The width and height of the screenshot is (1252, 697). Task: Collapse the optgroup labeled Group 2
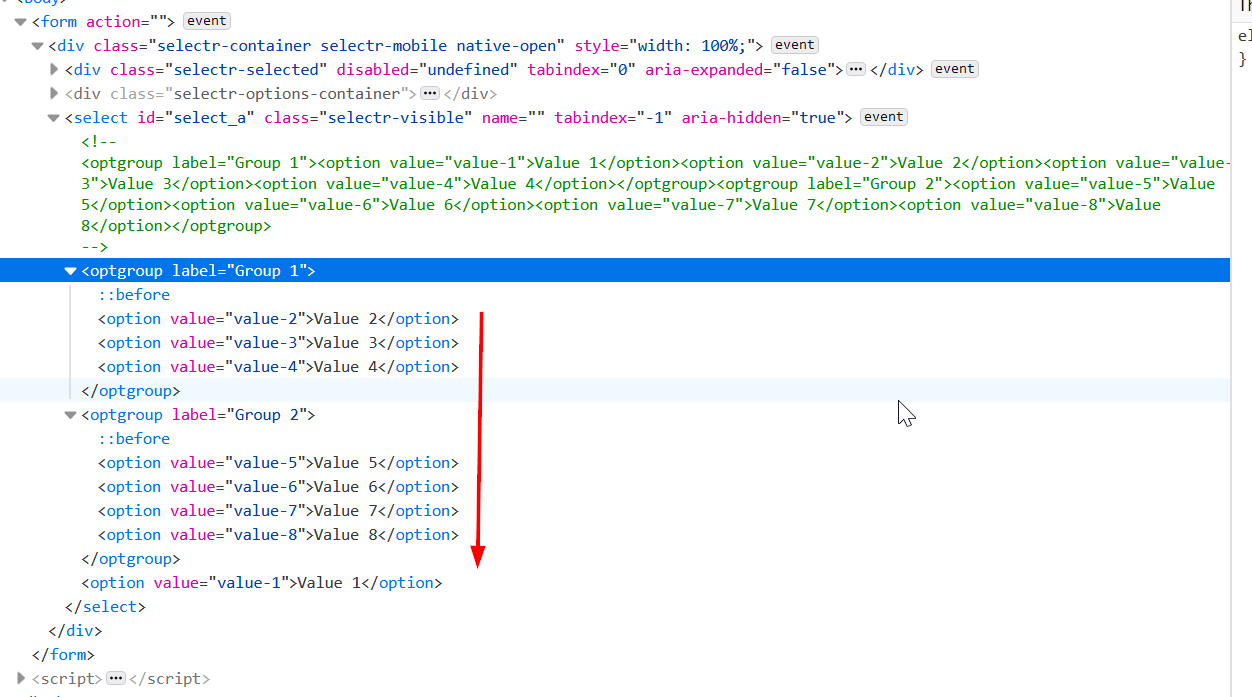pos(69,414)
